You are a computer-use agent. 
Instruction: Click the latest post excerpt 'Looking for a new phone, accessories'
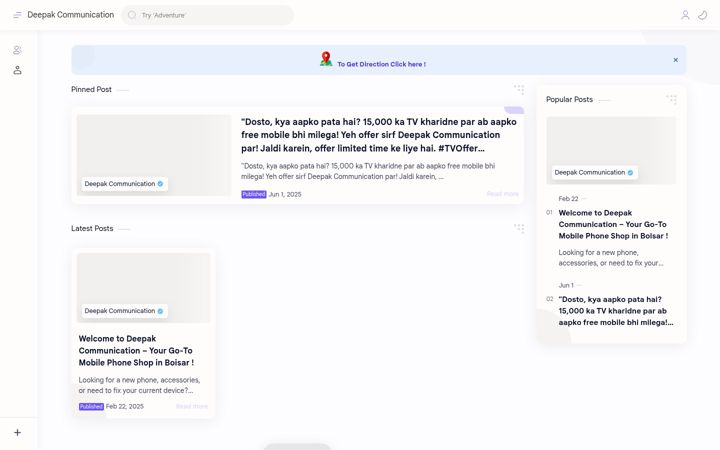[139, 385]
